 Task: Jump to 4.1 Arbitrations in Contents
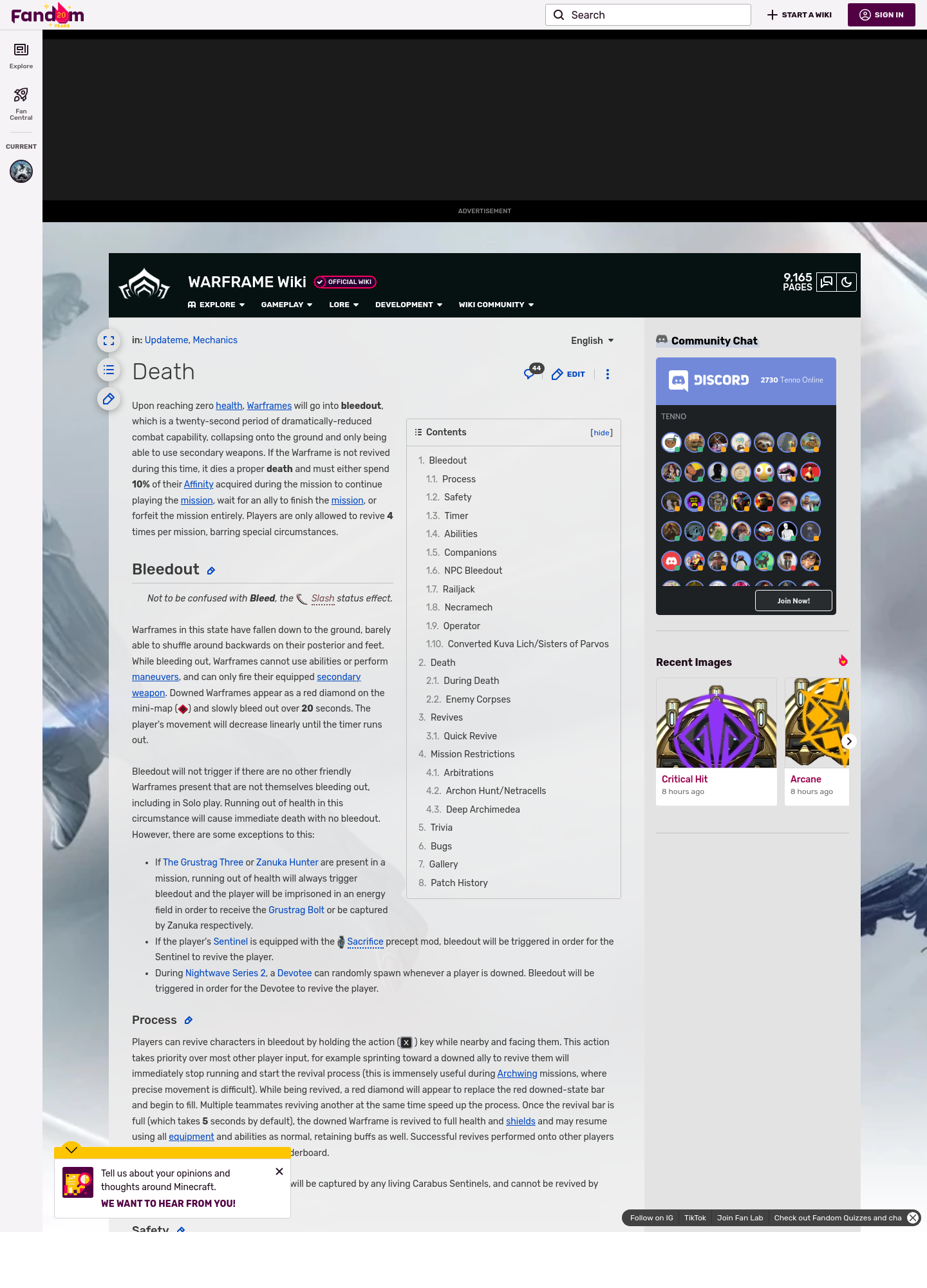(x=460, y=773)
